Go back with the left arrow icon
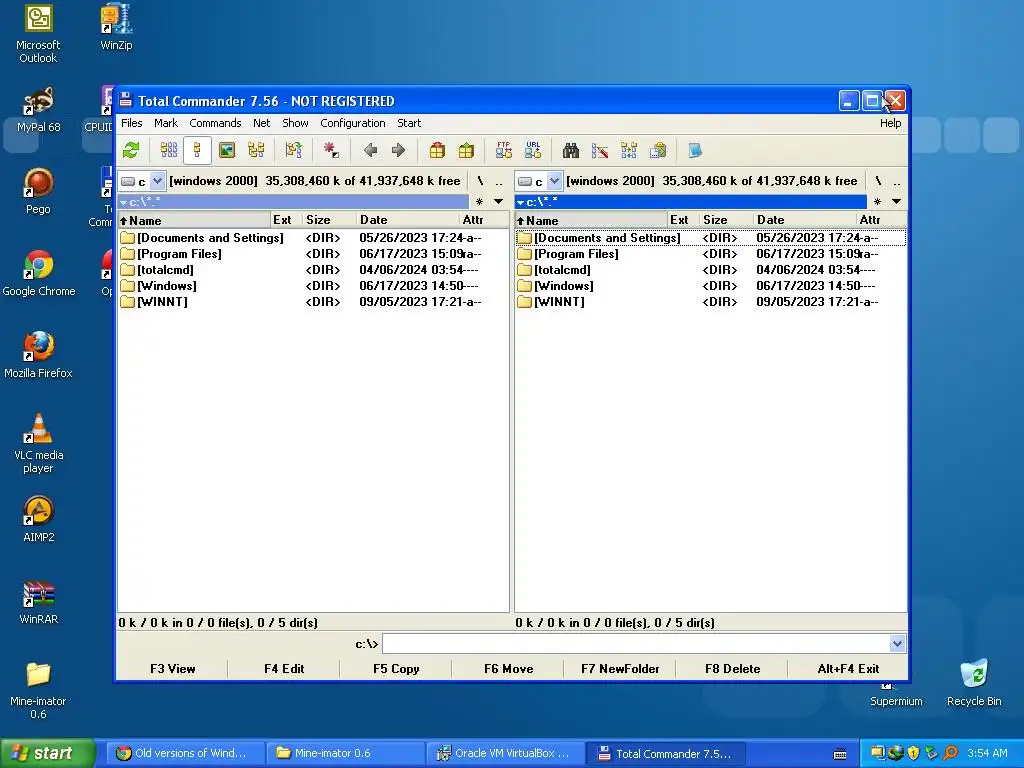The image size is (1024, 768). tap(370, 151)
